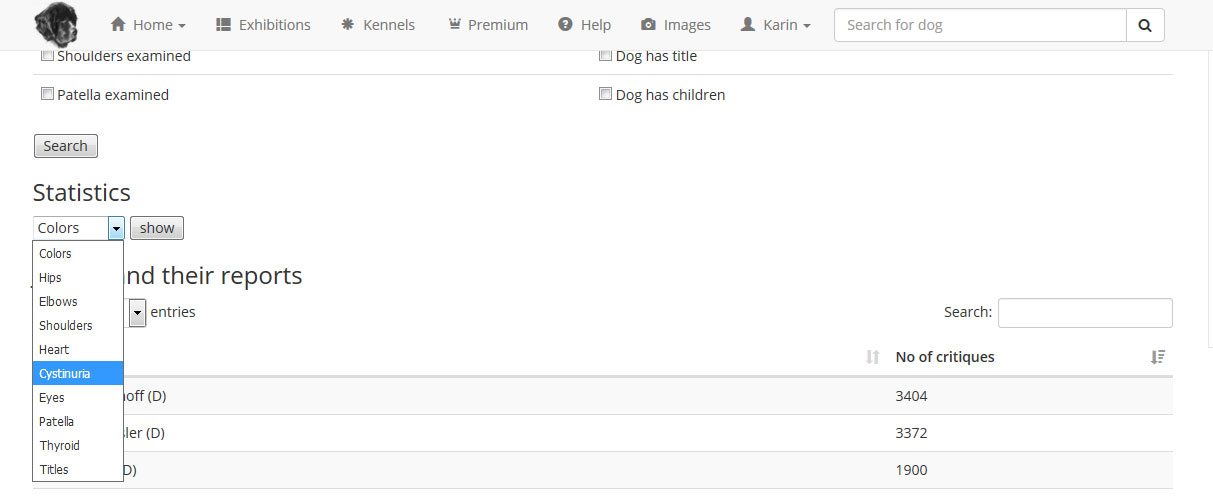Expand the Home dropdown menu
Screen dimensions: 1213x500
pyautogui.click(x=148, y=25)
